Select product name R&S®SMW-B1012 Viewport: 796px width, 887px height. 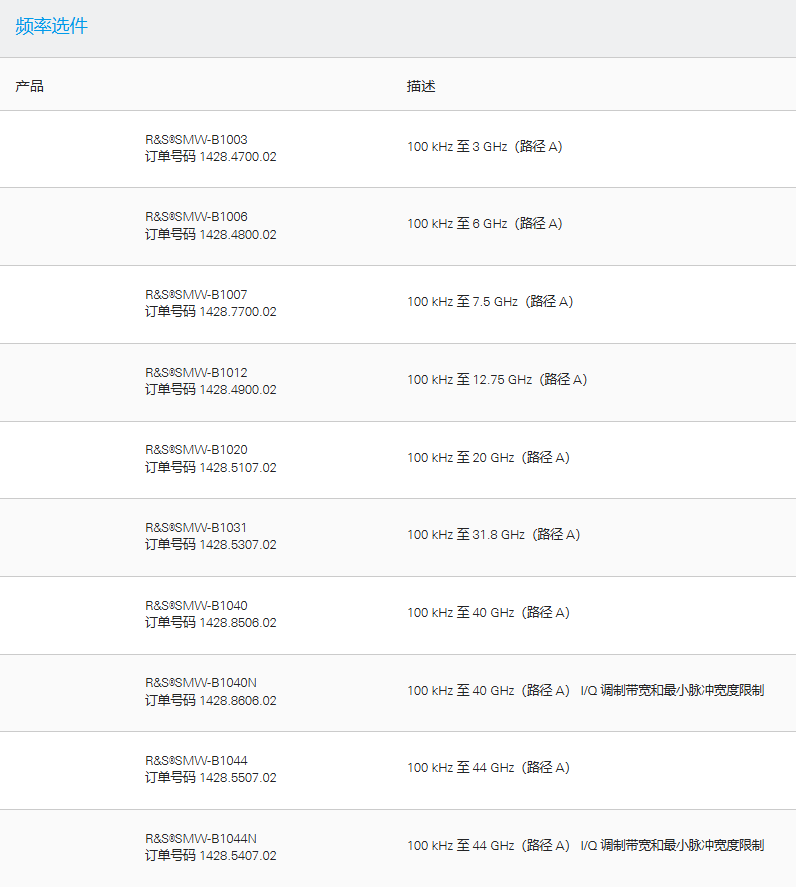[x=196, y=373]
